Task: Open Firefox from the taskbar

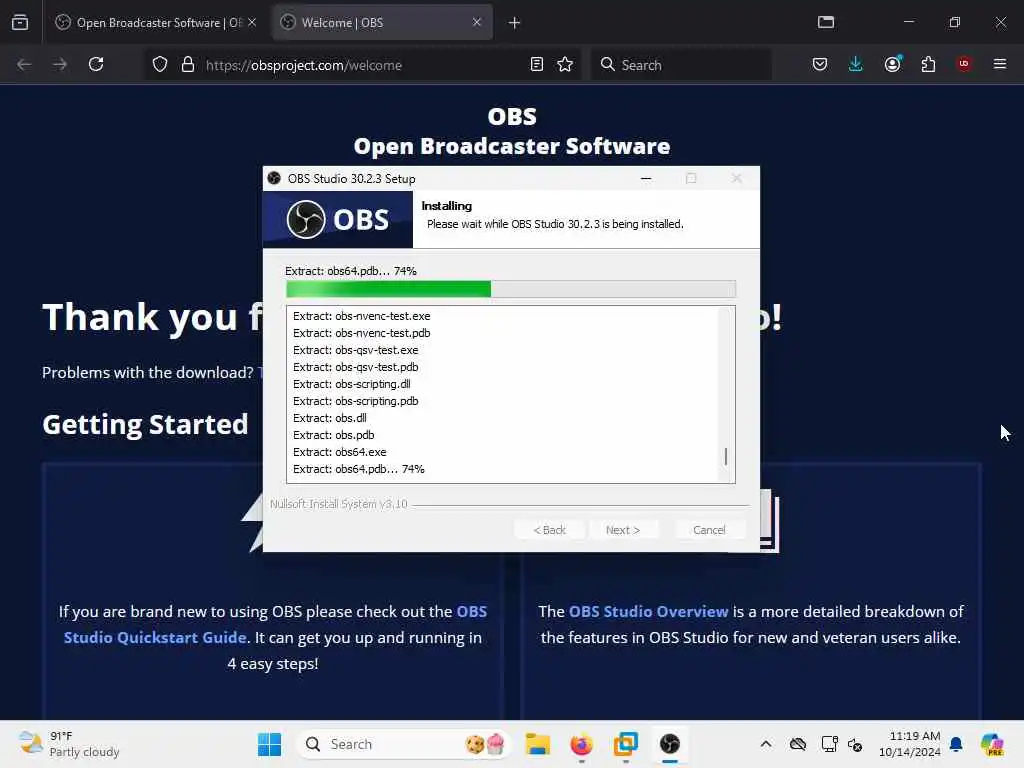Action: click(581, 744)
